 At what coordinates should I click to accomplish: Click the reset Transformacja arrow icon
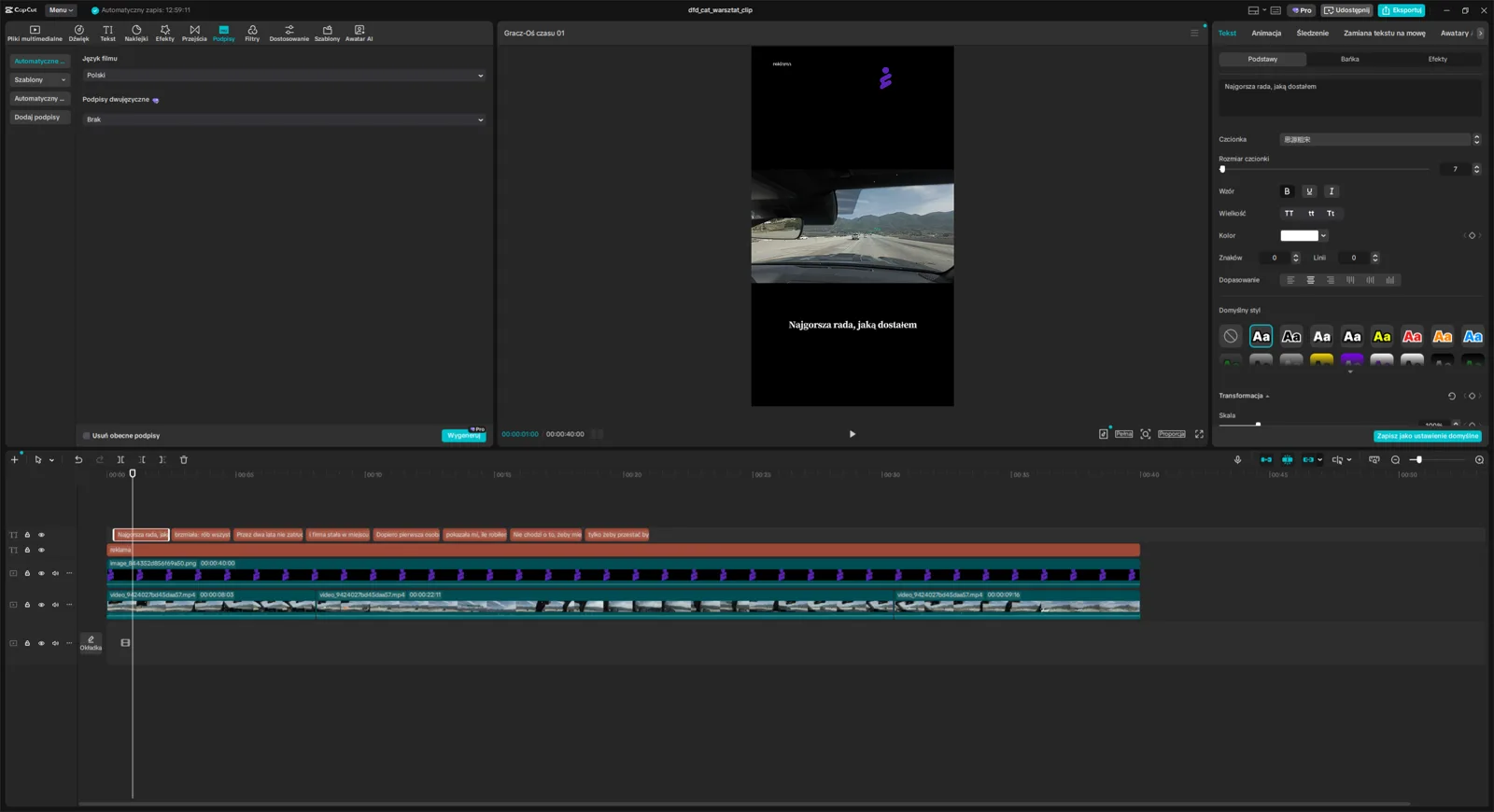pos(1452,396)
